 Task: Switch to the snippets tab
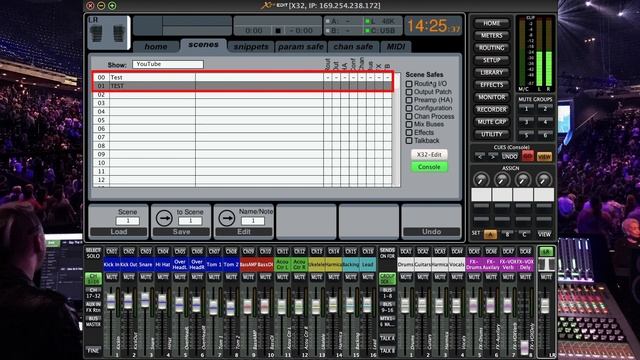(251, 47)
